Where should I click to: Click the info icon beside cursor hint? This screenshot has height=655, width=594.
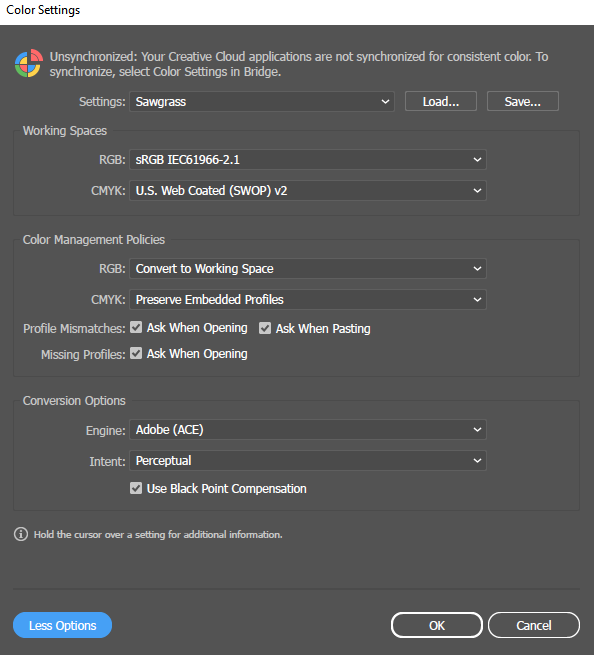(x=21, y=534)
